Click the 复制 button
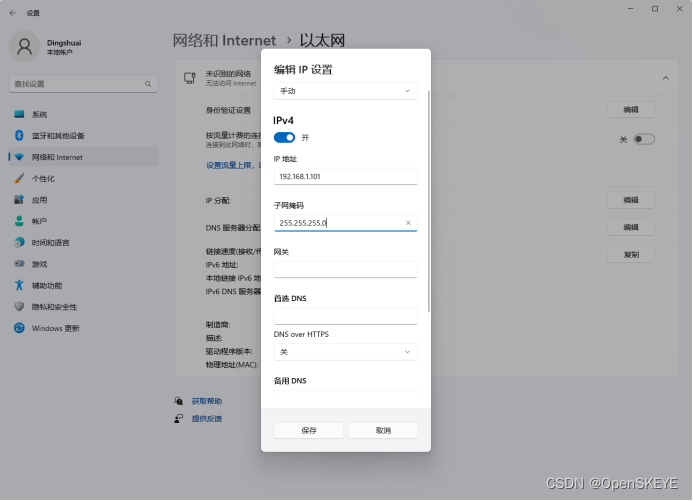Image resolution: width=693 pixels, height=501 pixels. (631, 255)
